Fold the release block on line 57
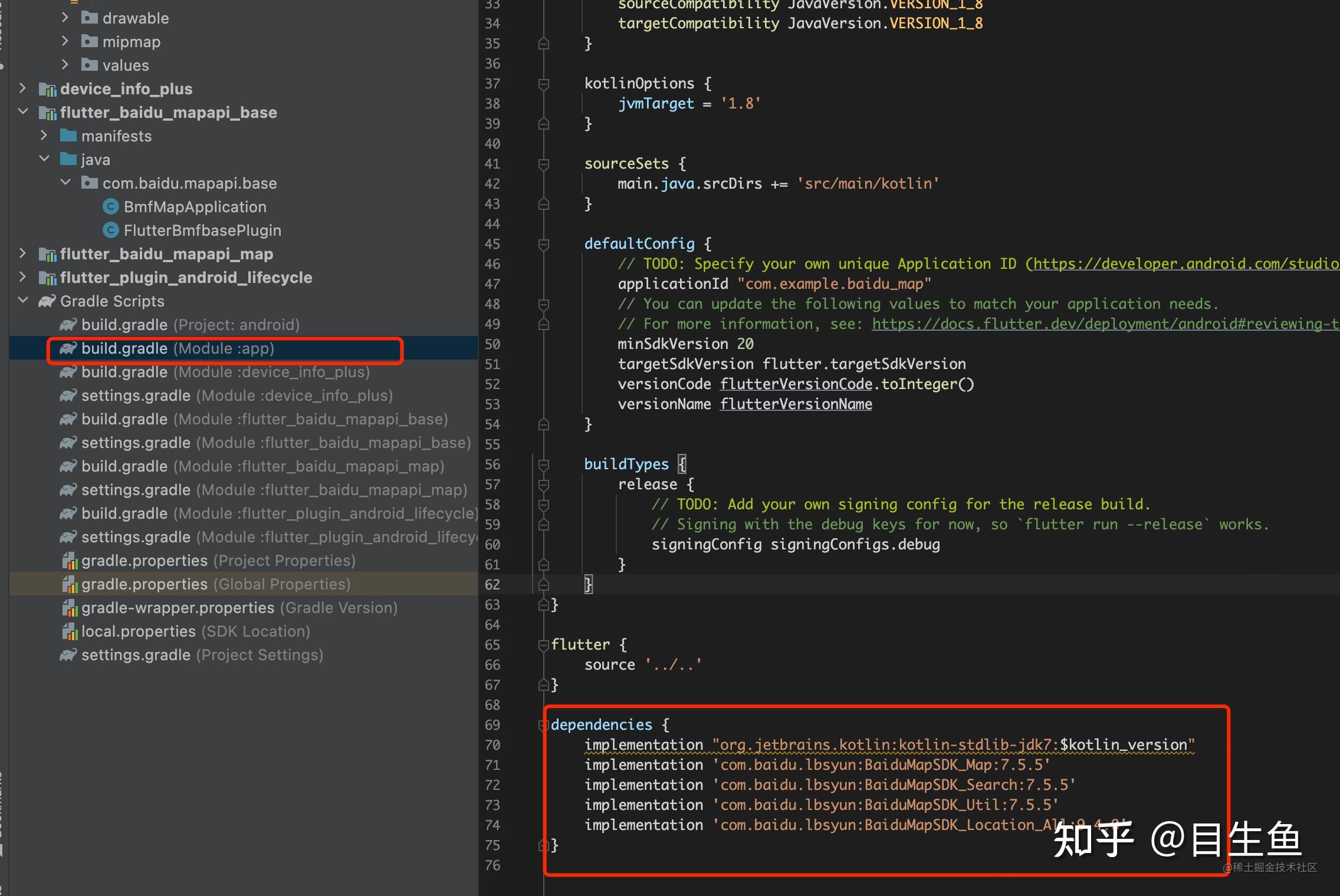Image resolution: width=1340 pixels, height=896 pixels. click(x=544, y=485)
